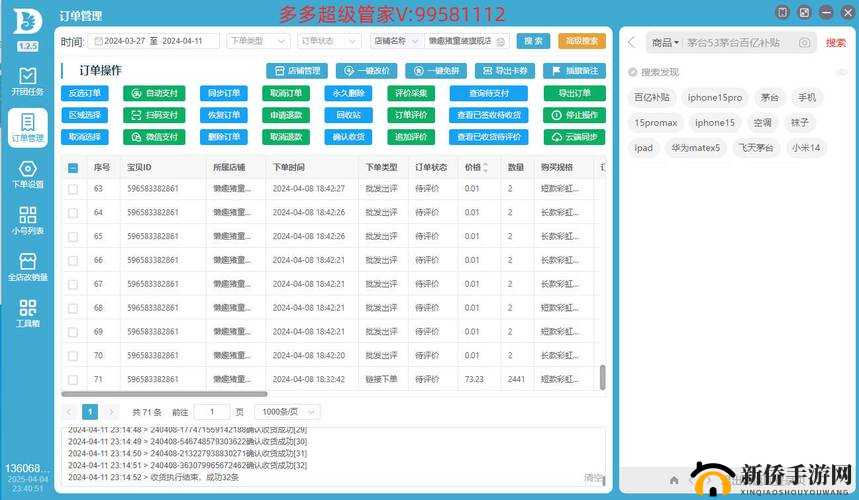The width and height of the screenshot is (859, 500).
Task: Click the home icon at the bottom of the right panel
Action: pos(674,480)
